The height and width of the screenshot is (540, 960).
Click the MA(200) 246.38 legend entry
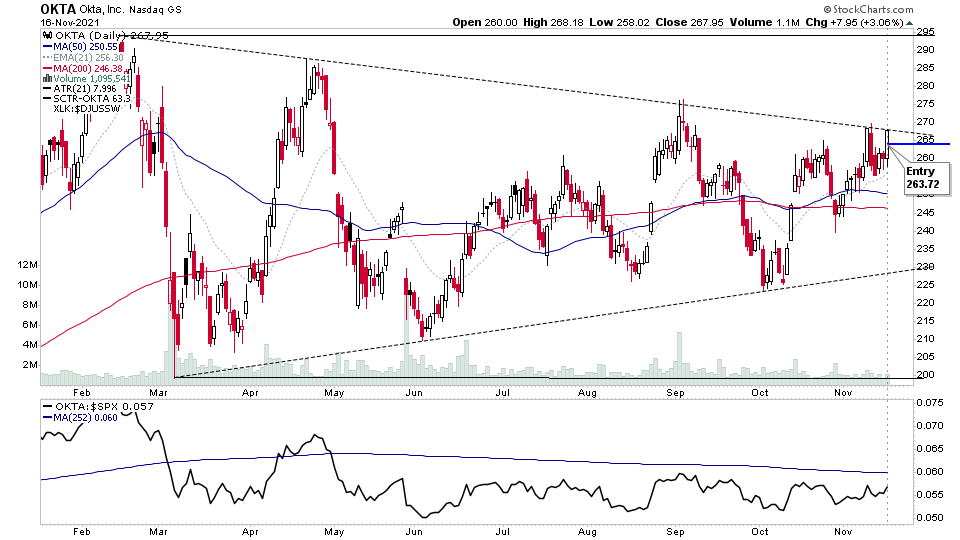click(88, 69)
